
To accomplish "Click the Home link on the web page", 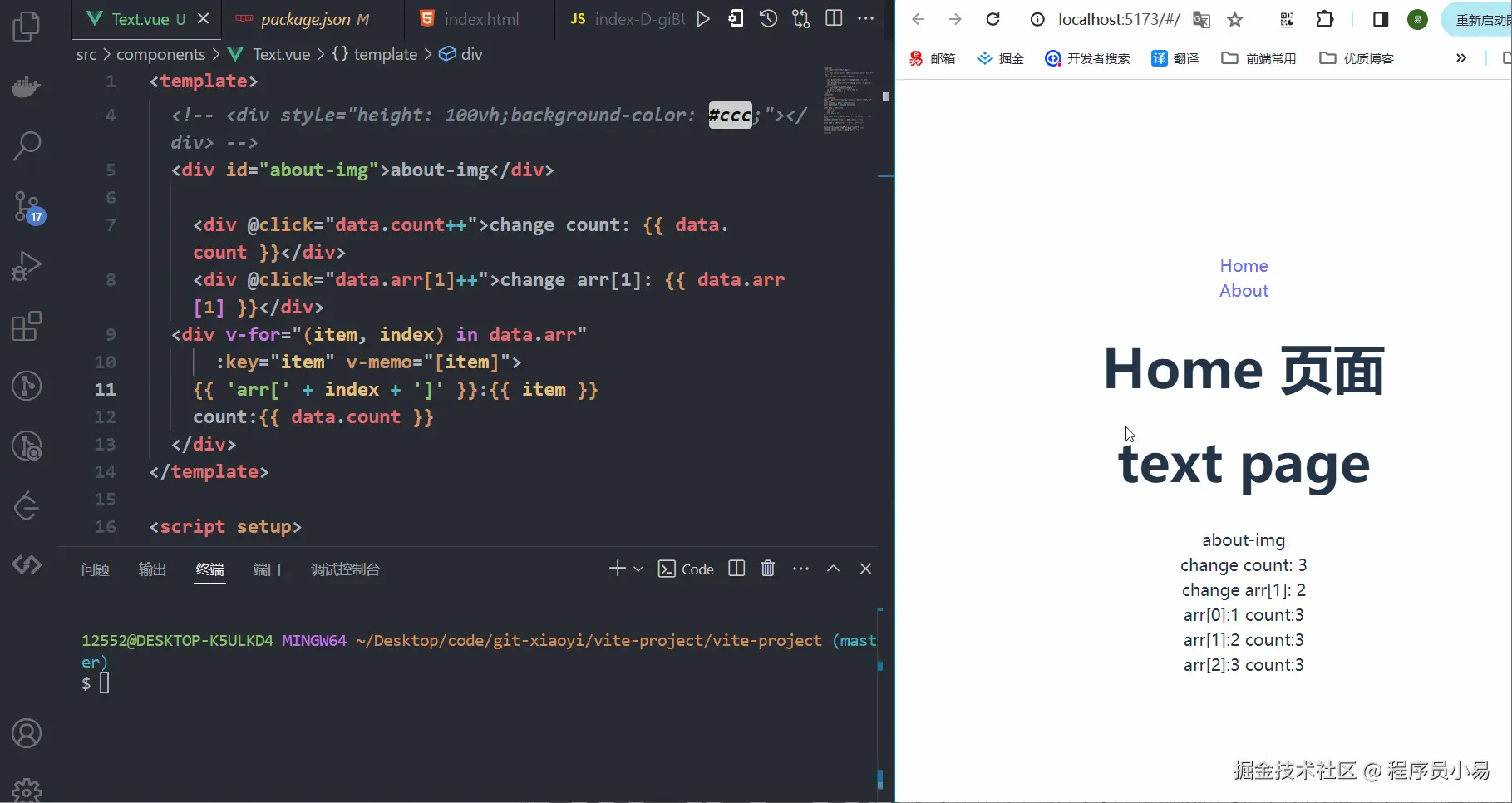I will (1244, 266).
